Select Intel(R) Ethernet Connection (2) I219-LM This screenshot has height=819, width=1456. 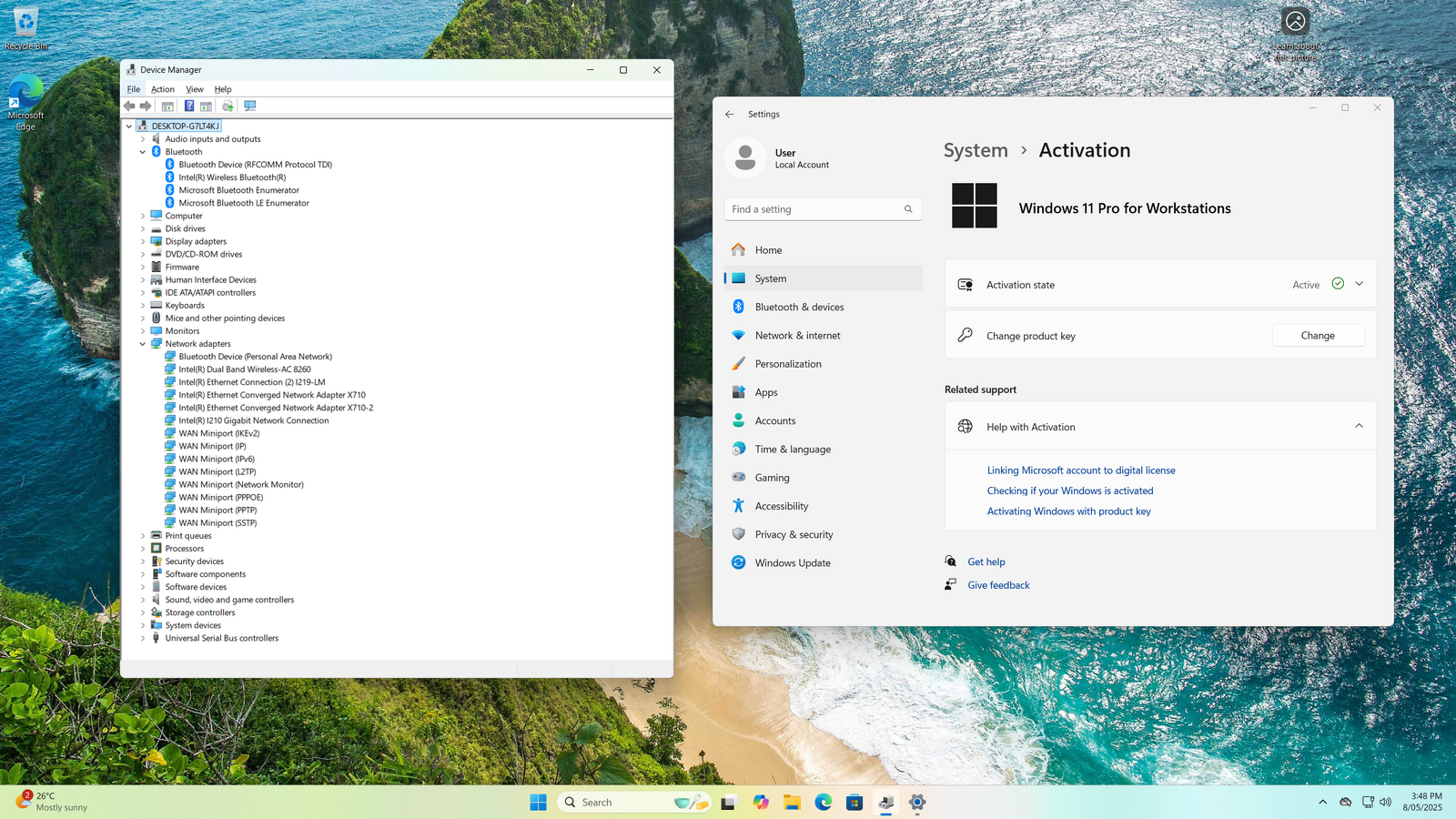pos(252,382)
